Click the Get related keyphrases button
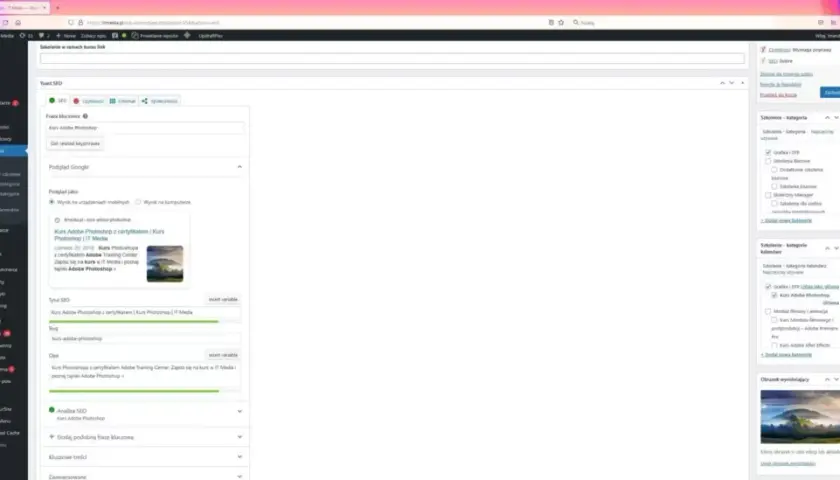The width and height of the screenshot is (840, 480). (x=75, y=144)
